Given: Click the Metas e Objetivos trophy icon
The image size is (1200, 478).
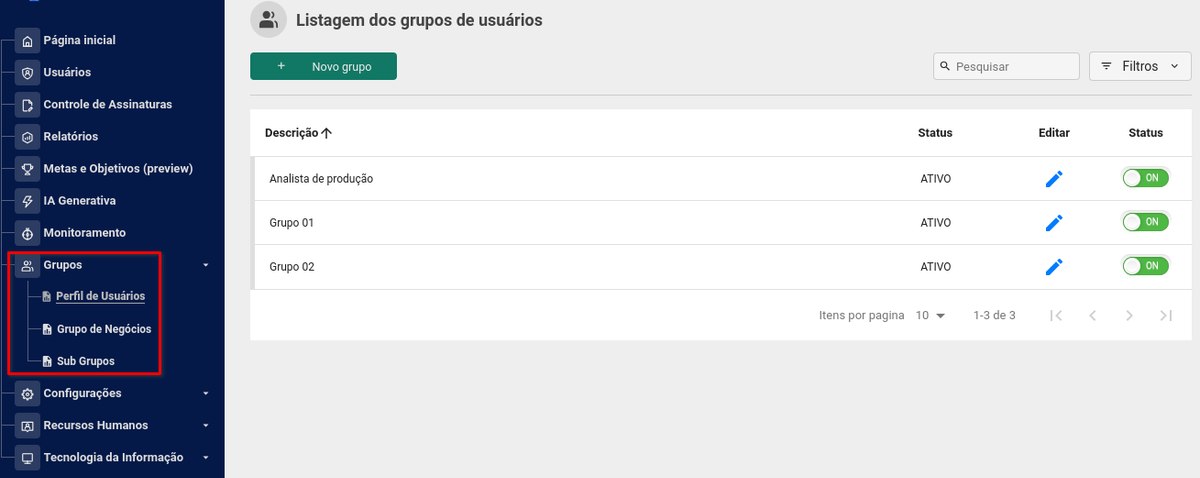Looking at the screenshot, I should pyautogui.click(x=28, y=169).
